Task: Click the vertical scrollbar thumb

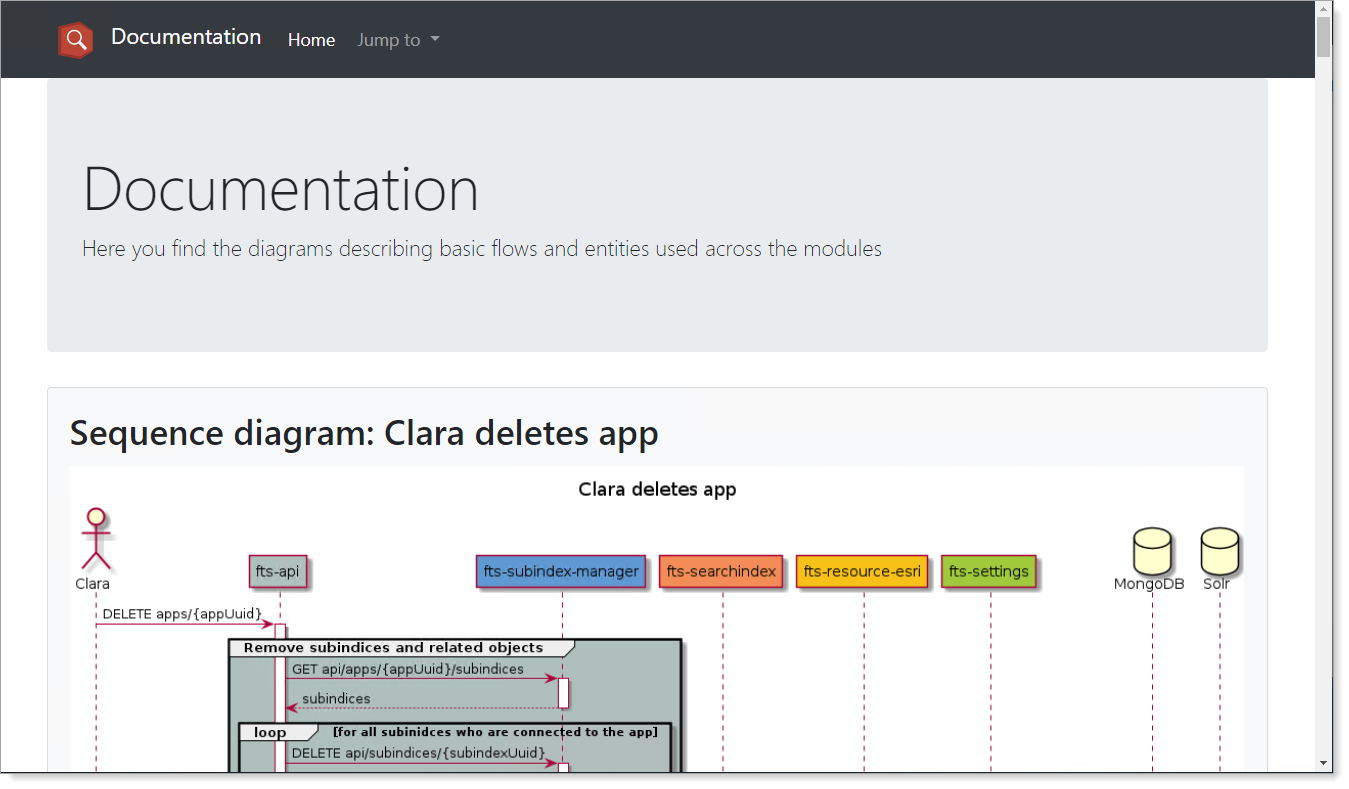Action: pos(1323,37)
